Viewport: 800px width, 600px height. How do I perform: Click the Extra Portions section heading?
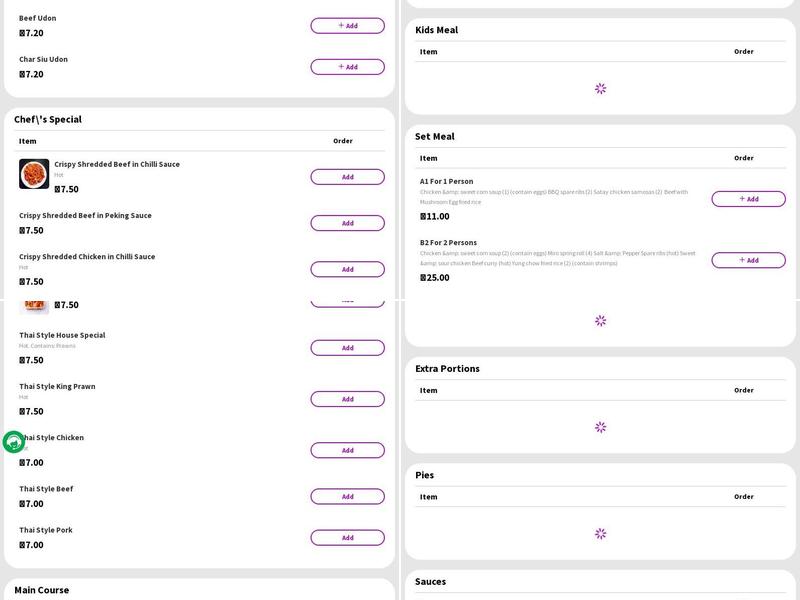tap(447, 368)
